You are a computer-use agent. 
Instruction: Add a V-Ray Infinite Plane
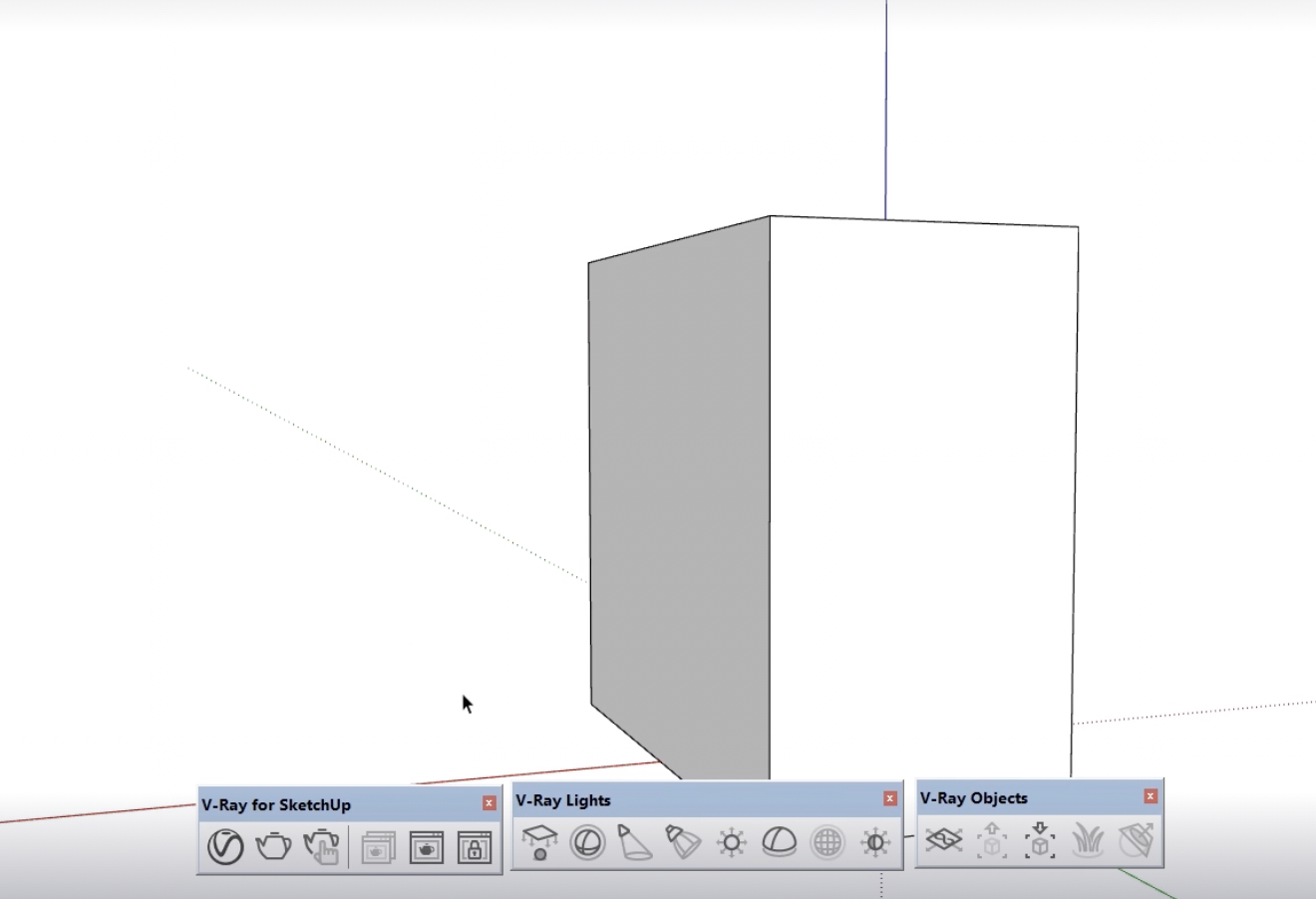tap(944, 840)
